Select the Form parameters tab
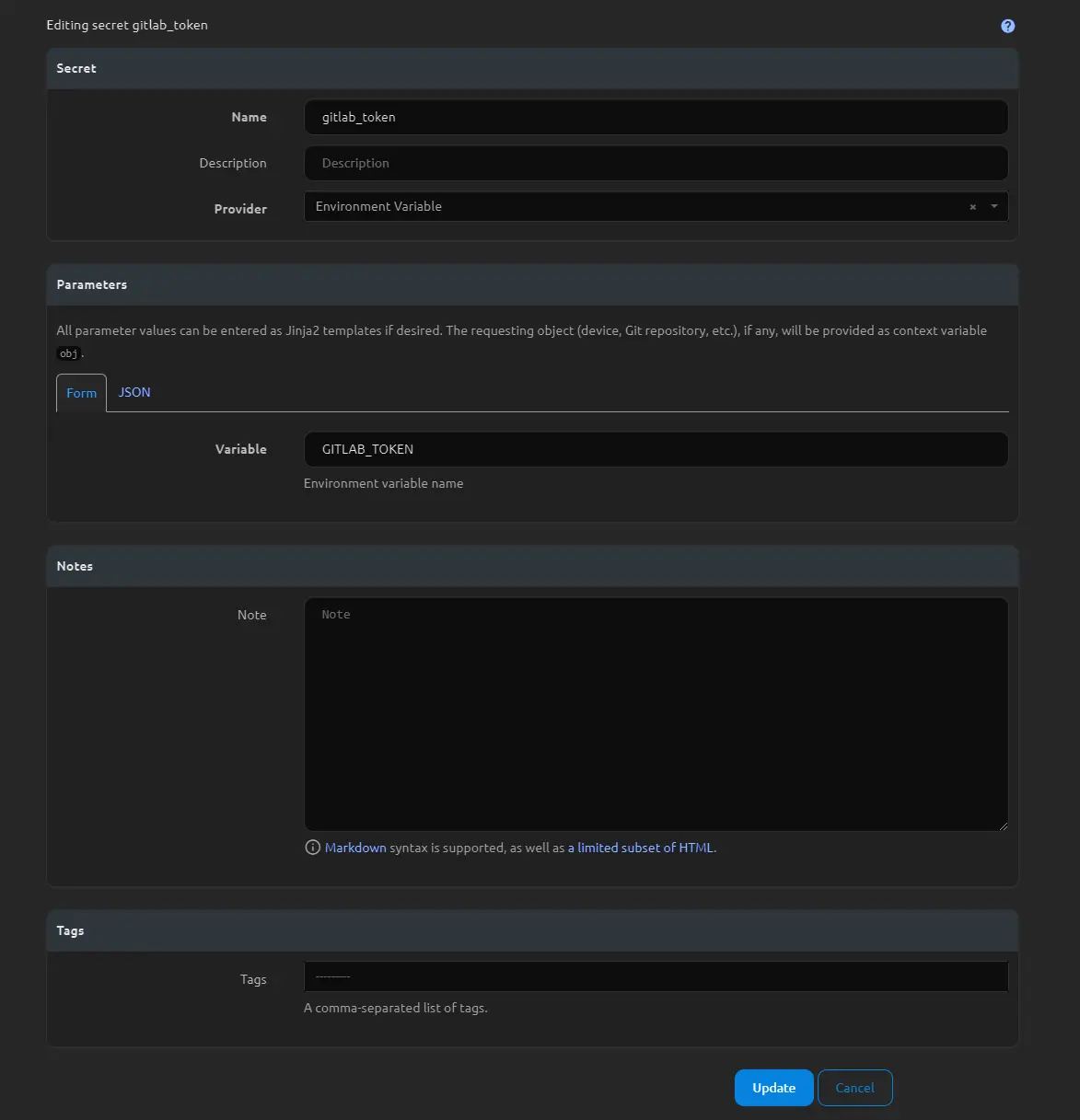 81,393
